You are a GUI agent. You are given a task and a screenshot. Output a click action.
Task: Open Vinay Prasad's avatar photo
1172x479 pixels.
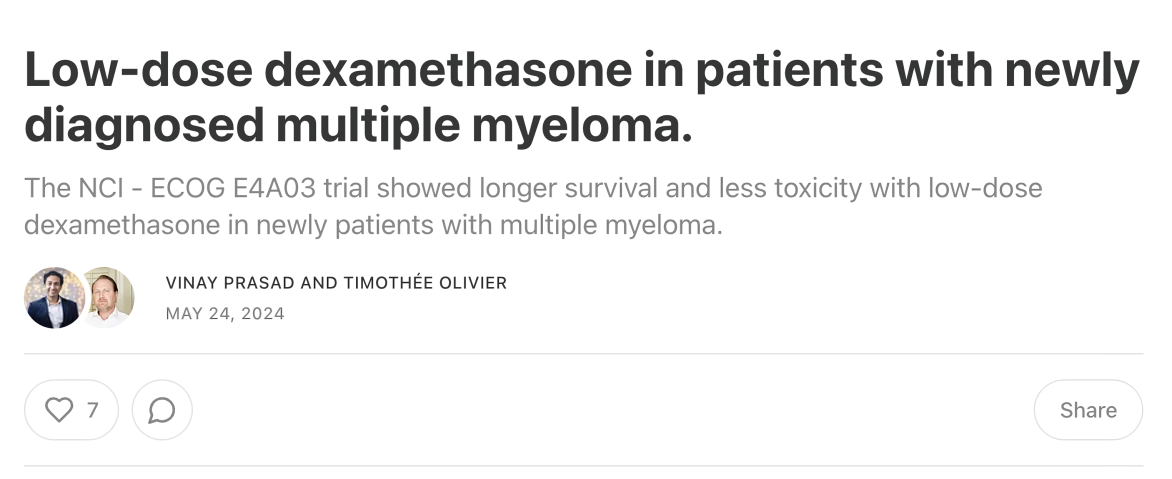click(54, 297)
